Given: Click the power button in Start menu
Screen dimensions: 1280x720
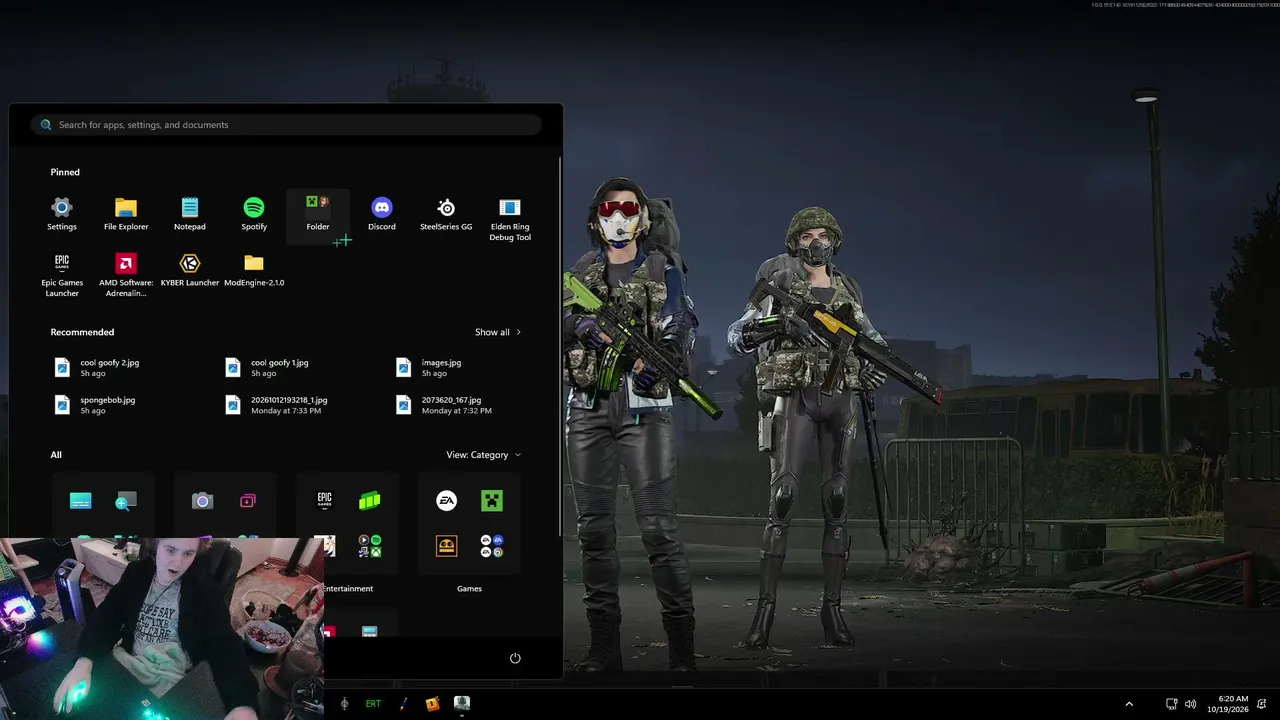Looking at the screenshot, I should tap(515, 658).
